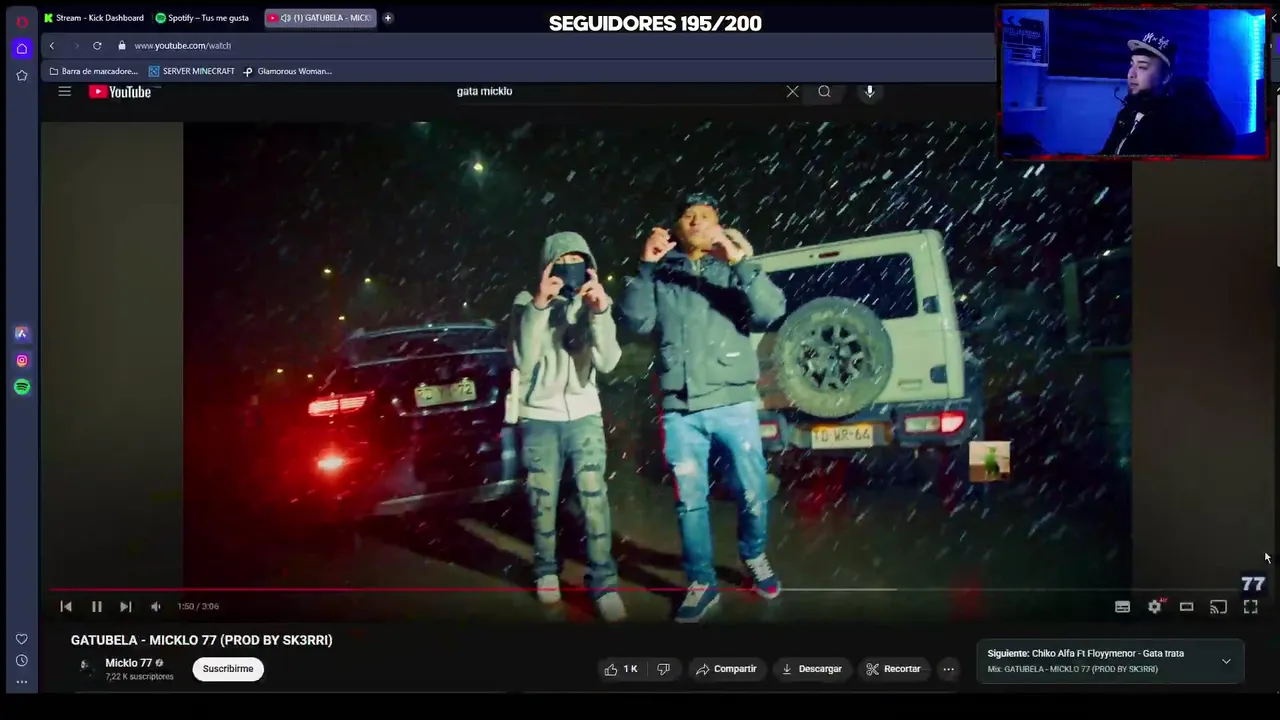Open the Micklo 77 channel name
This screenshot has height=720, width=1280.
pyautogui.click(x=128, y=663)
